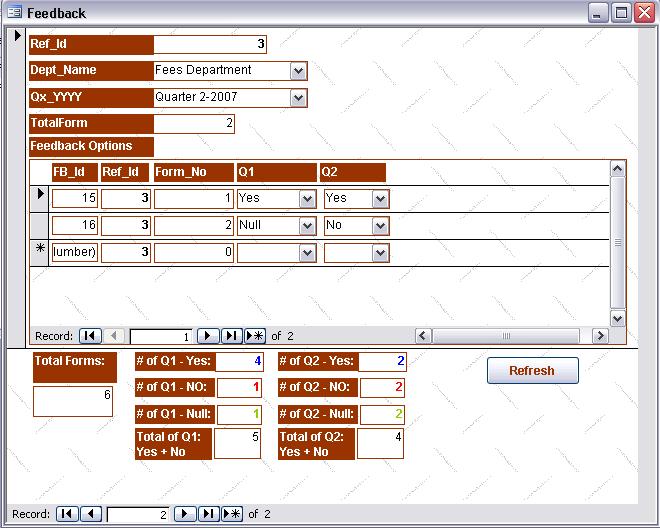Open Q1 dropdown for FB_Id 15
660x529 pixels.
[x=307, y=199]
